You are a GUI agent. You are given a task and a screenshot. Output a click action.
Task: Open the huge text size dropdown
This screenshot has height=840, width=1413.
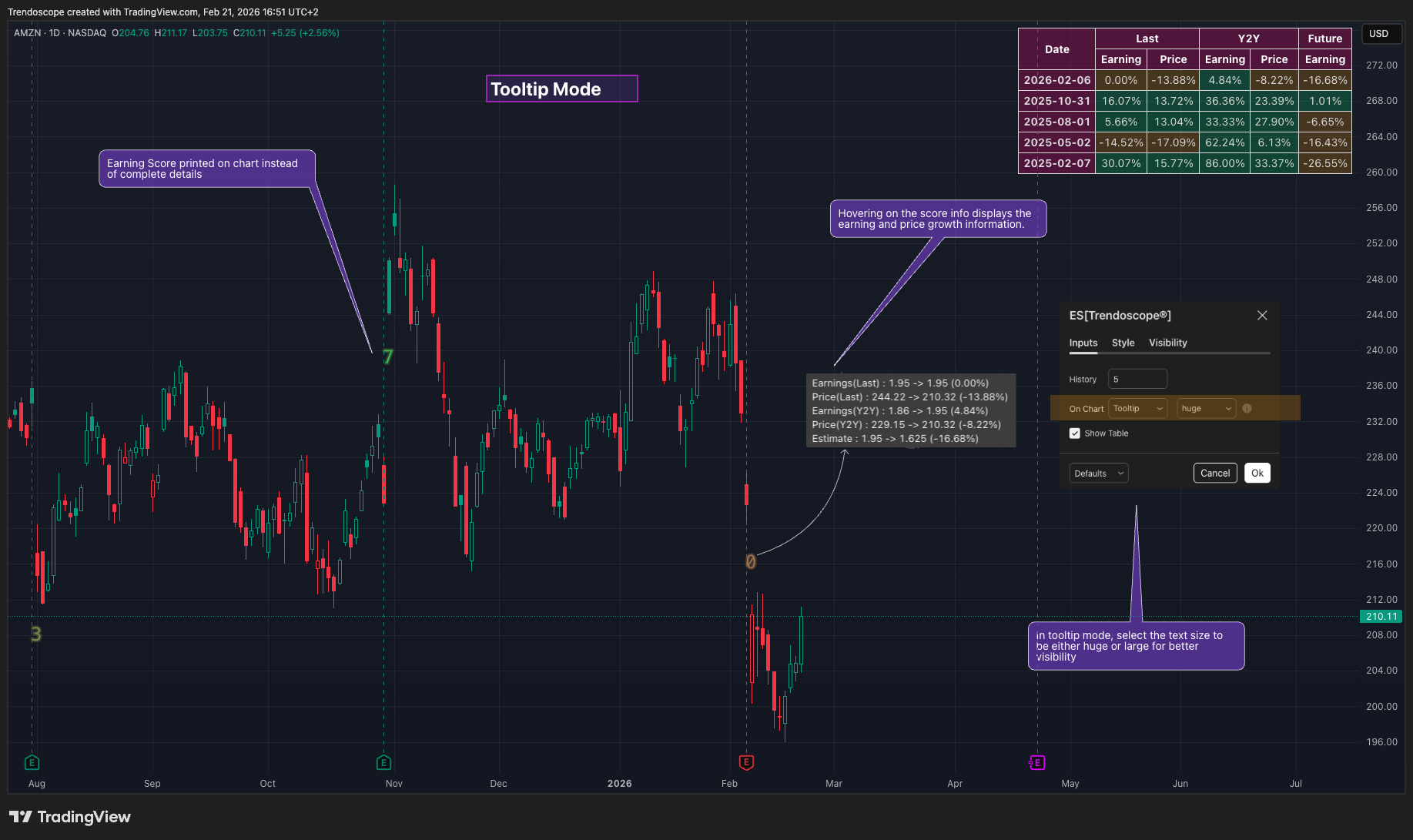point(1206,409)
